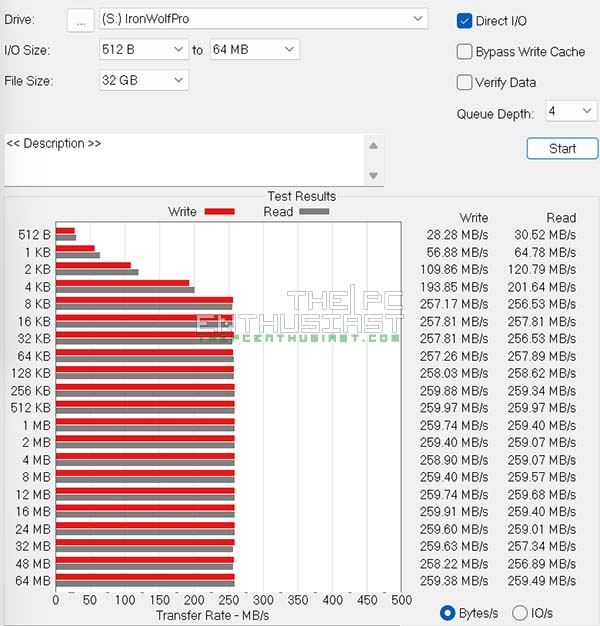Click the Read column header
The image size is (600, 626).
point(561,218)
